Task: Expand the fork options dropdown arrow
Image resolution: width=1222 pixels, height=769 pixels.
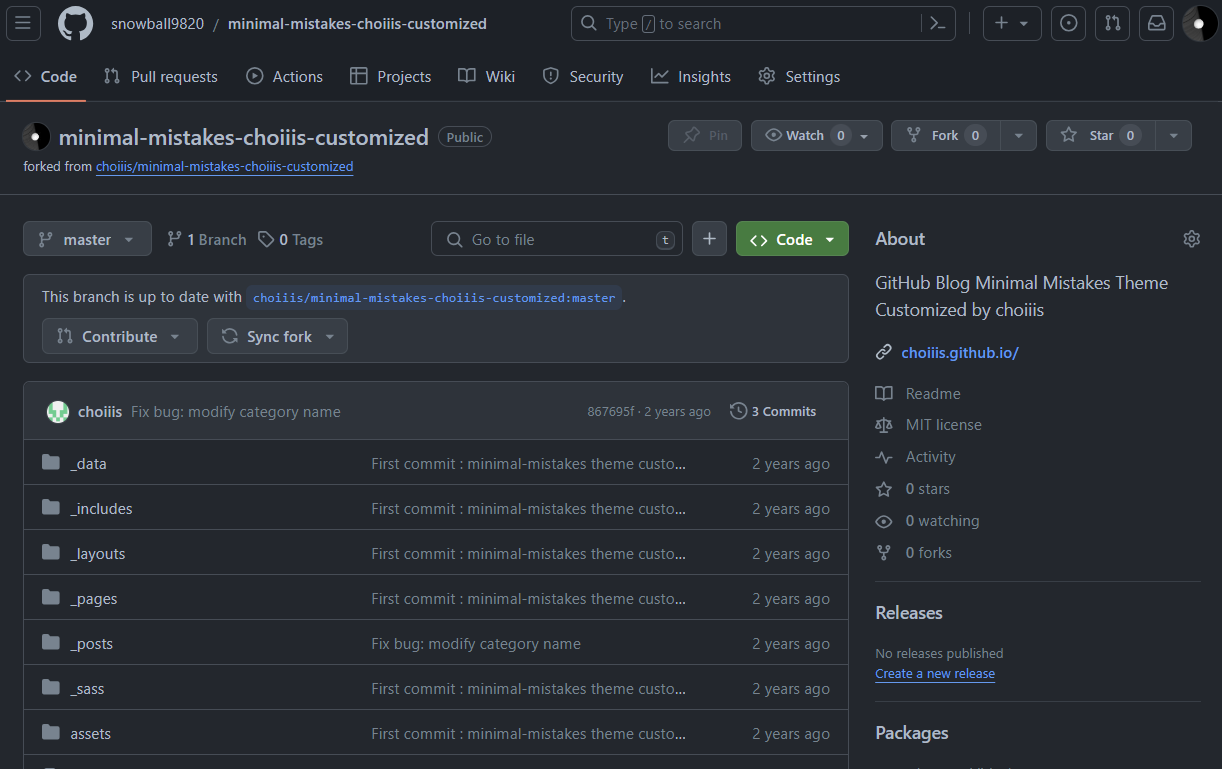Action: (1018, 136)
